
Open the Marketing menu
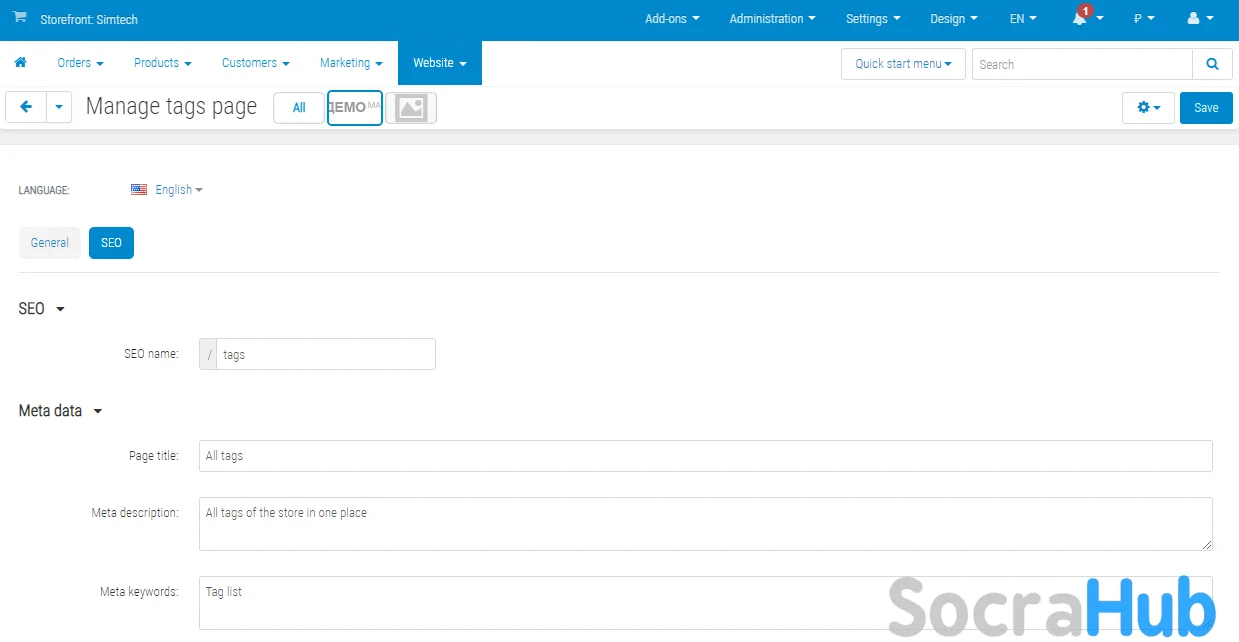click(x=351, y=63)
